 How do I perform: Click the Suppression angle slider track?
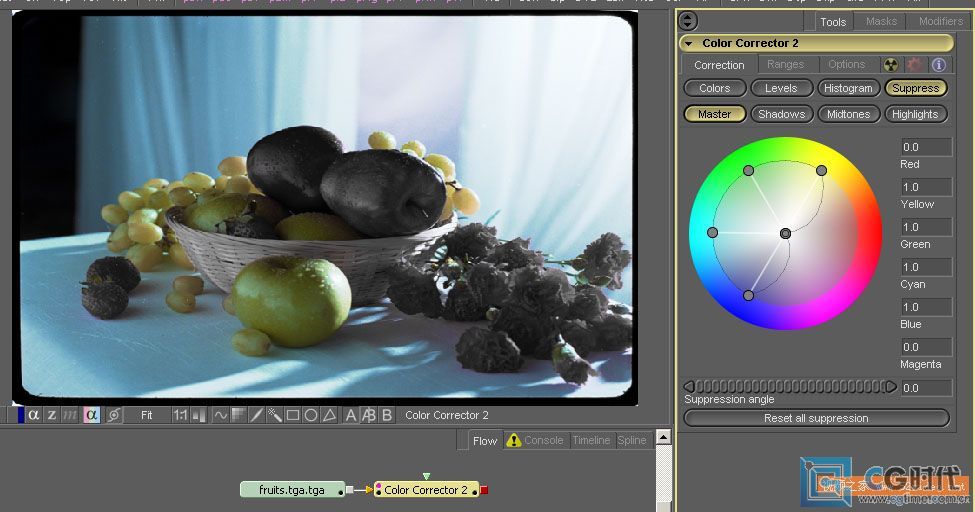(790, 386)
